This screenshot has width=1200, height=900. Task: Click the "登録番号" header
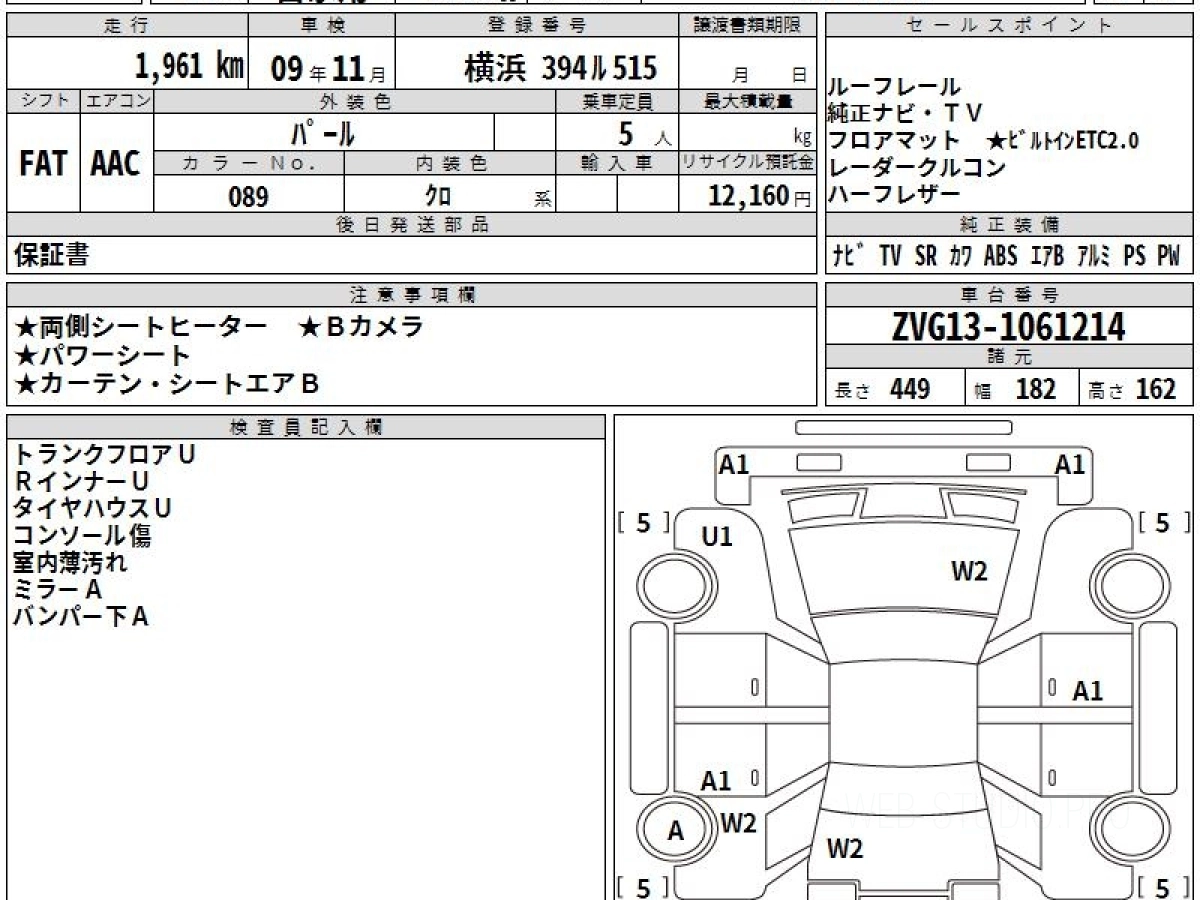[x=537, y=26]
